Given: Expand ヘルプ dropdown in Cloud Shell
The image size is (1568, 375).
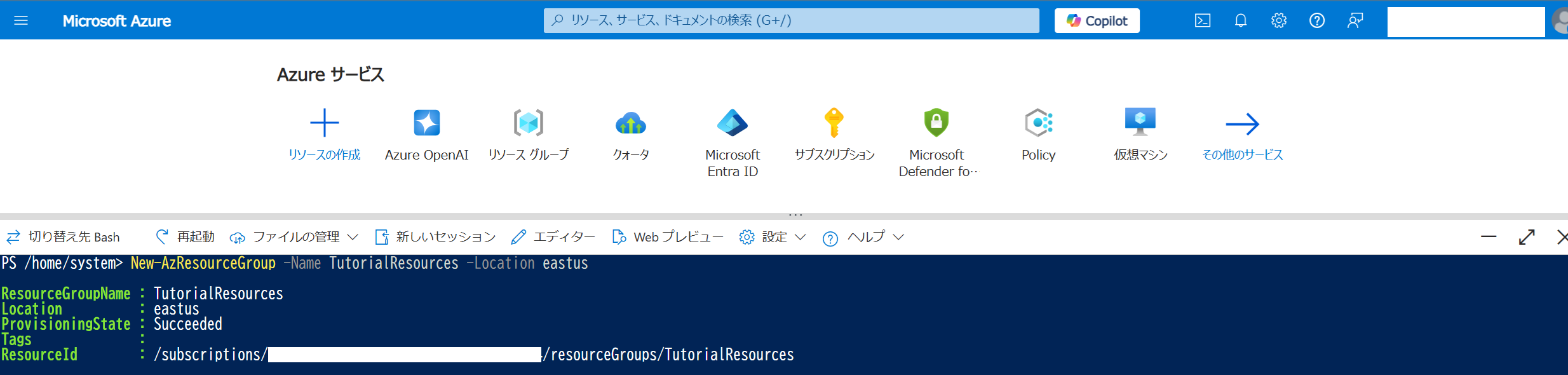Looking at the screenshot, I should pyautogui.click(x=863, y=237).
